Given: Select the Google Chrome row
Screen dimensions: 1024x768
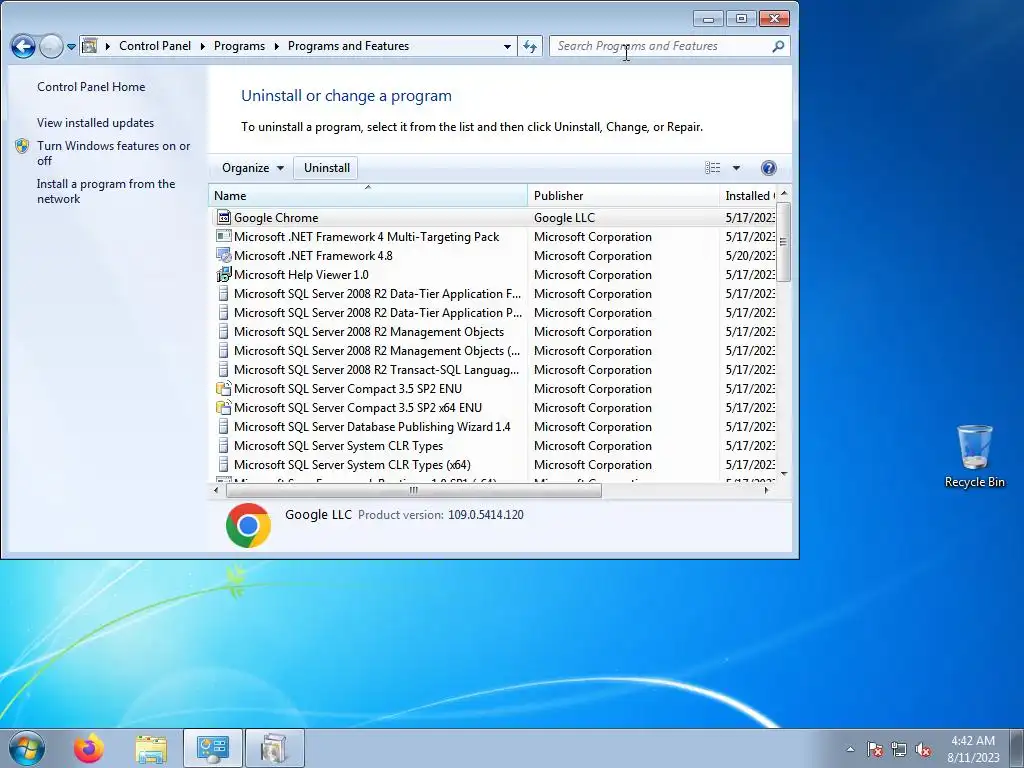Looking at the screenshot, I should tap(494, 218).
